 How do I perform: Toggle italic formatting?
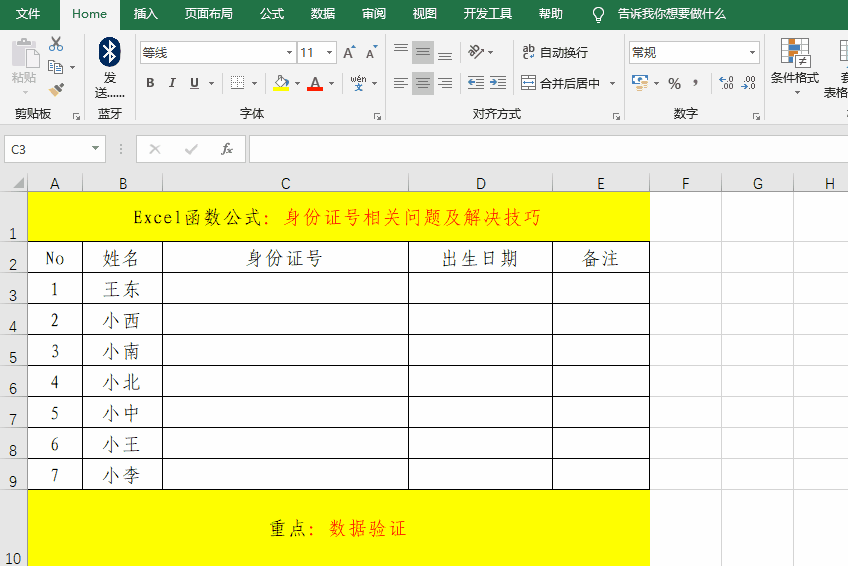click(x=172, y=83)
